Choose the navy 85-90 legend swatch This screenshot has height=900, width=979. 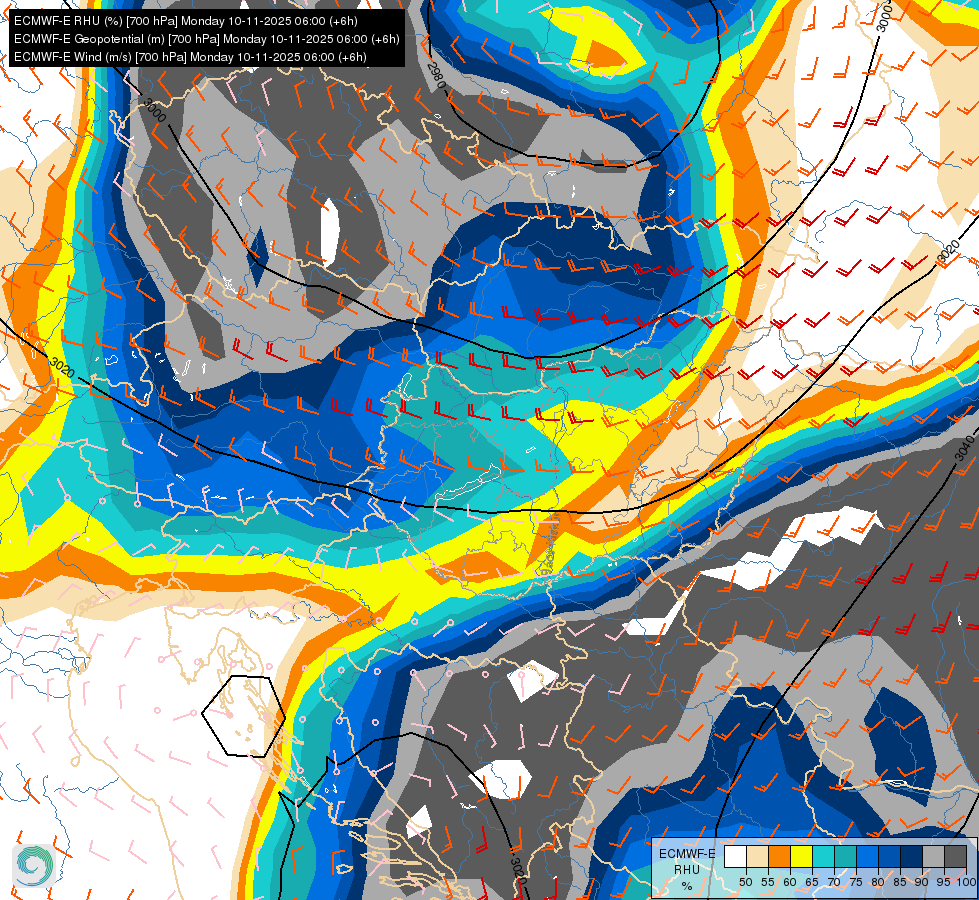[x=912, y=856]
